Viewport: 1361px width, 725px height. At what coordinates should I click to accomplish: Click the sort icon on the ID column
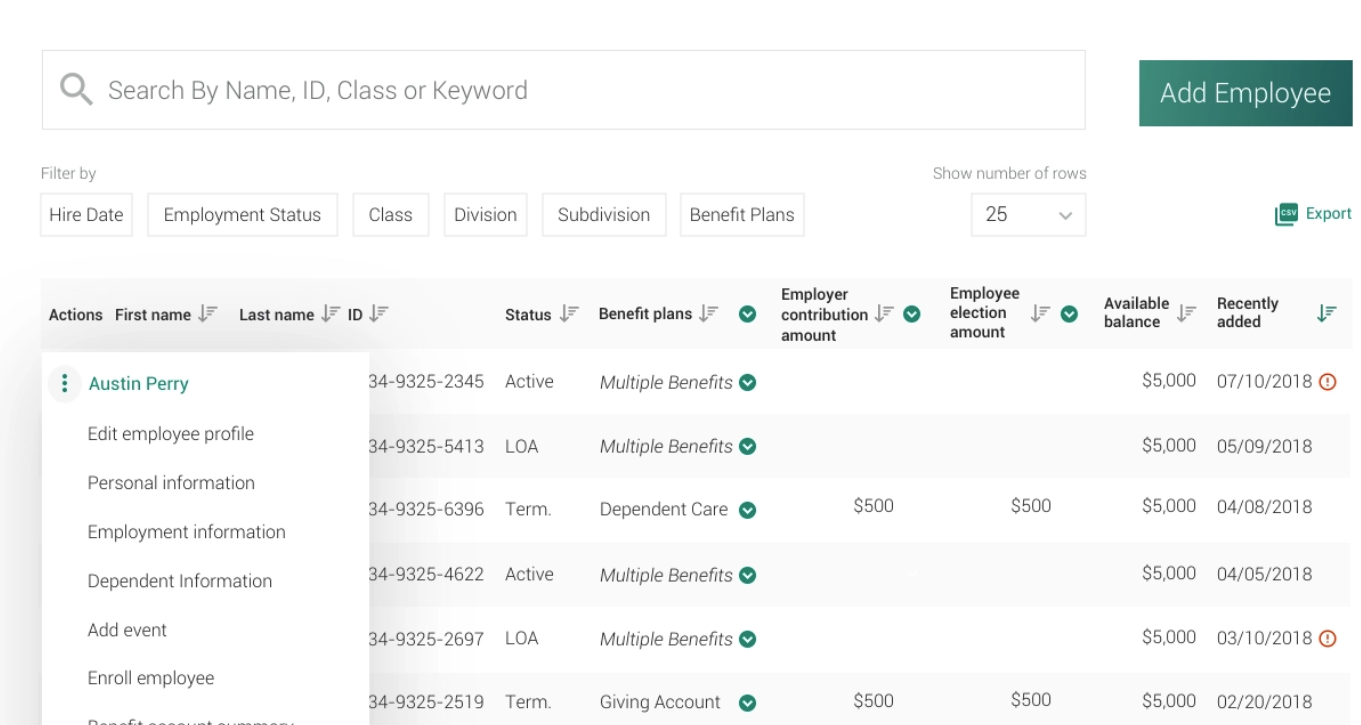coord(377,313)
